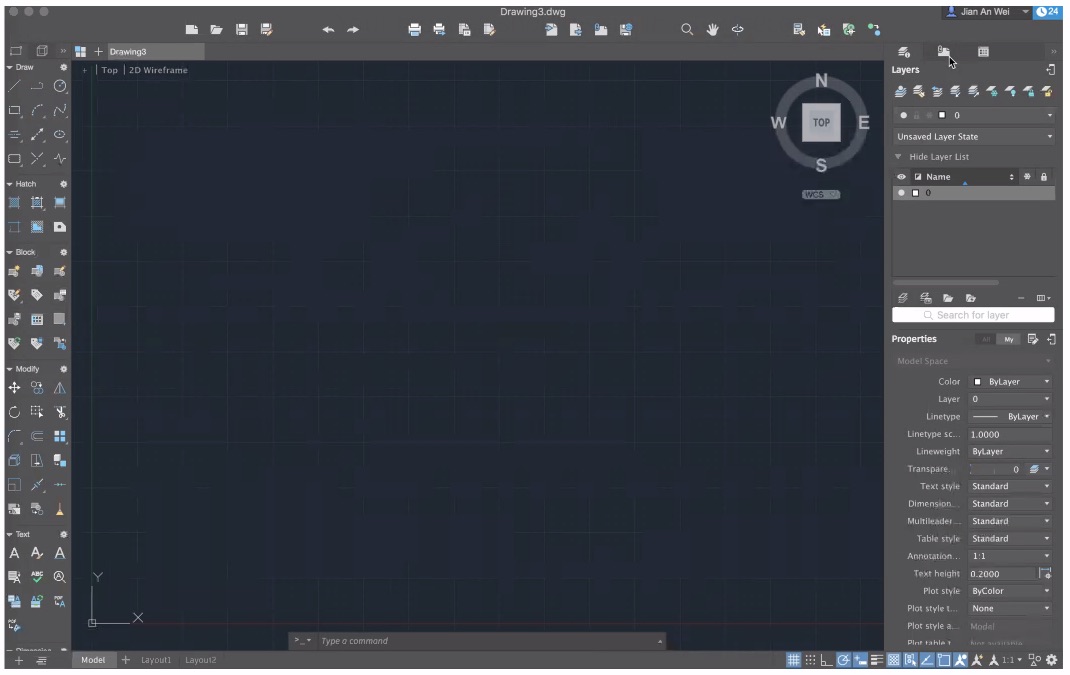
Task: Open the Draw panel settings gear
Action: [63, 68]
